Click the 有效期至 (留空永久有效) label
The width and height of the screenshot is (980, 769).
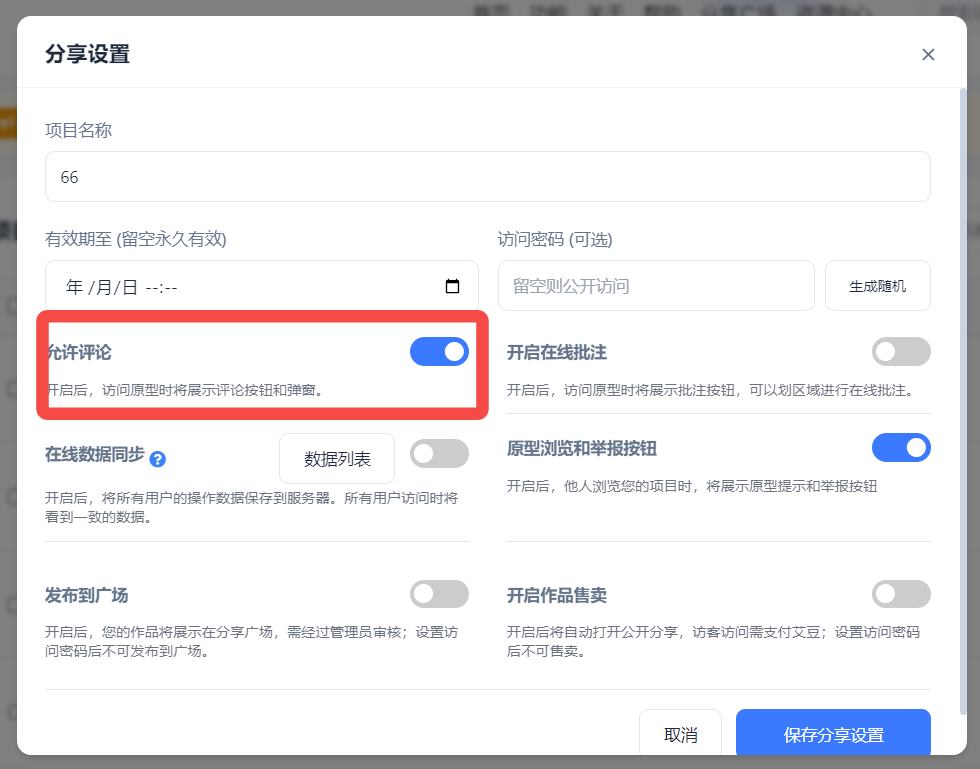[136, 239]
